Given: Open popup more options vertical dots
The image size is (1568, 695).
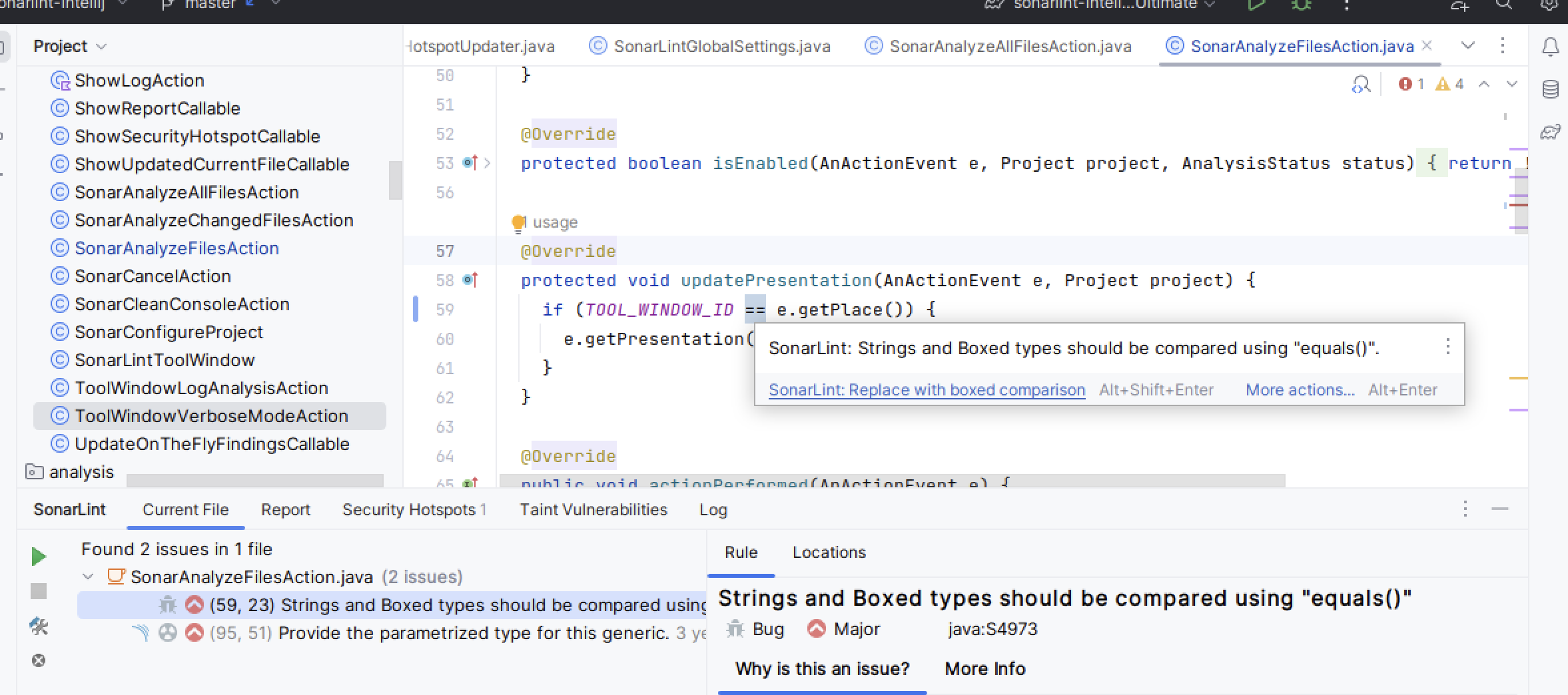Looking at the screenshot, I should coord(1447,347).
